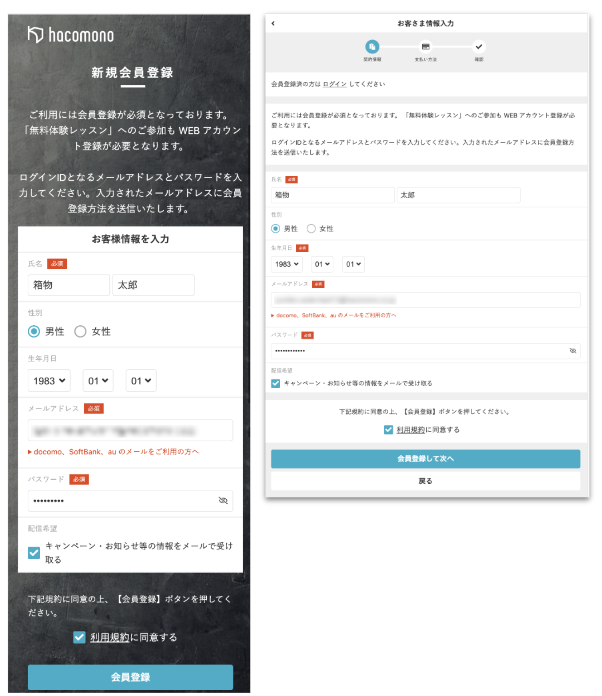Screen dimensions: 602x696
Task: Toggle 利用規約に同意する checkbox in white form
Action: tap(389, 429)
